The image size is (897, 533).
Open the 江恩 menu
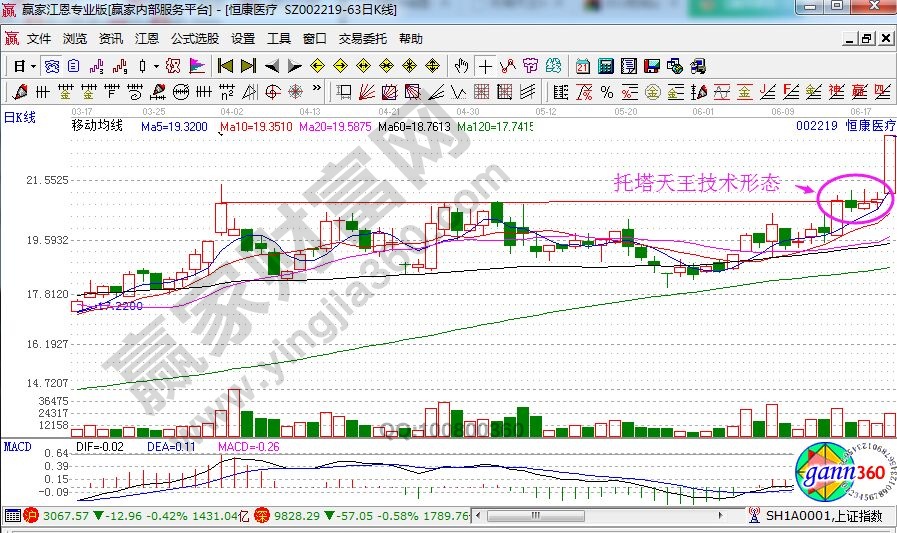pyautogui.click(x=147, y=38)
